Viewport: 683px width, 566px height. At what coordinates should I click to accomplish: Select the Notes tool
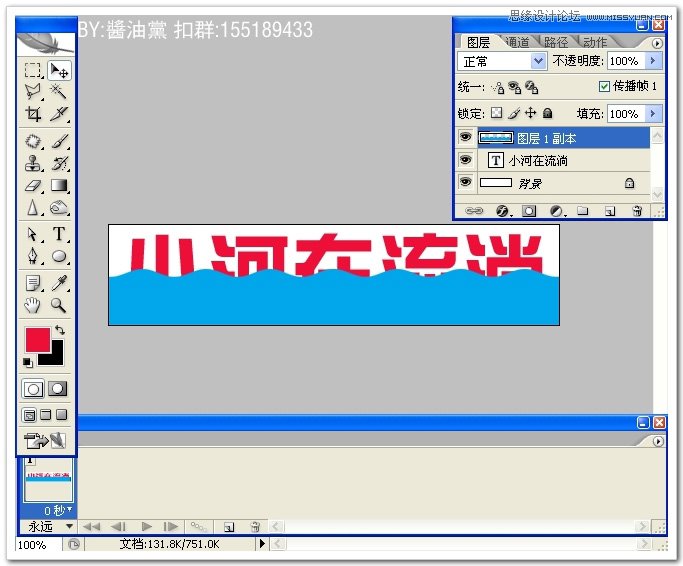pos(33,283)
